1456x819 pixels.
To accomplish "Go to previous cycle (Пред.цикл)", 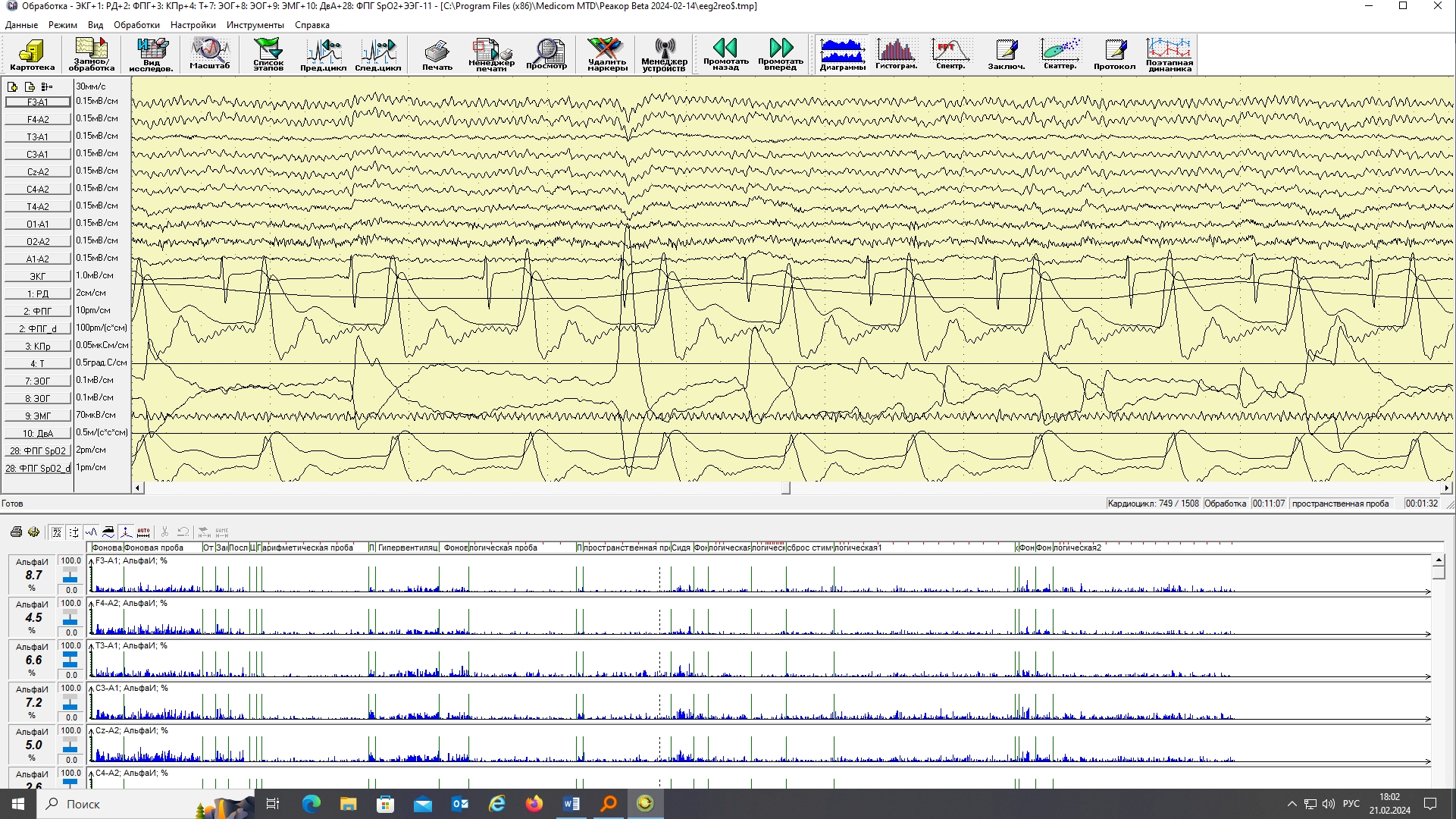I will (x=323, y=55).
